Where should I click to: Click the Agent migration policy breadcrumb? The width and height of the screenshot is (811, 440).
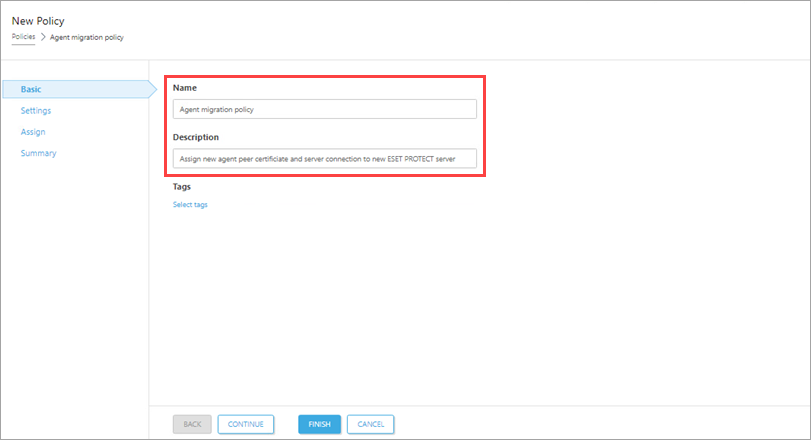coord(87,37)
